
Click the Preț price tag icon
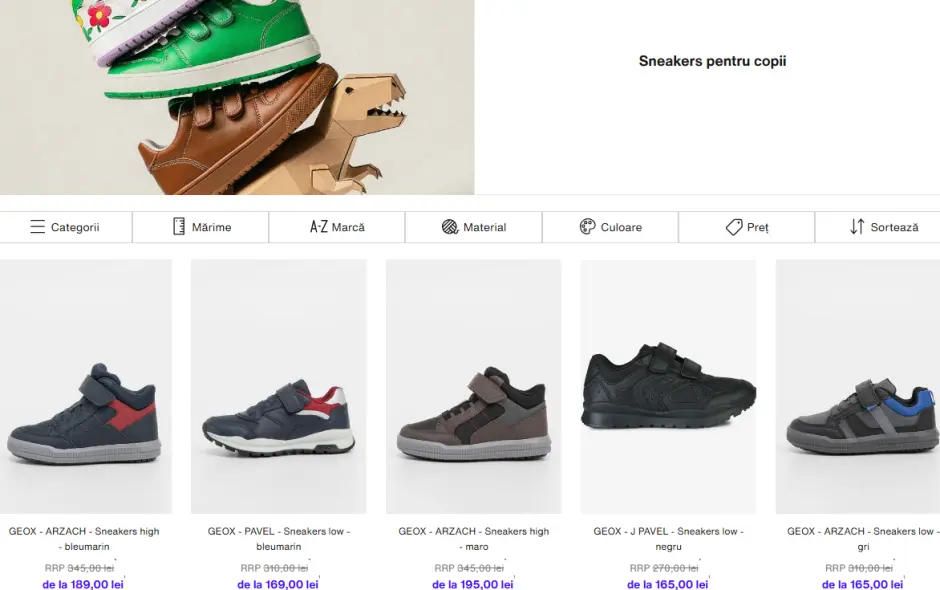pos(734,227)
